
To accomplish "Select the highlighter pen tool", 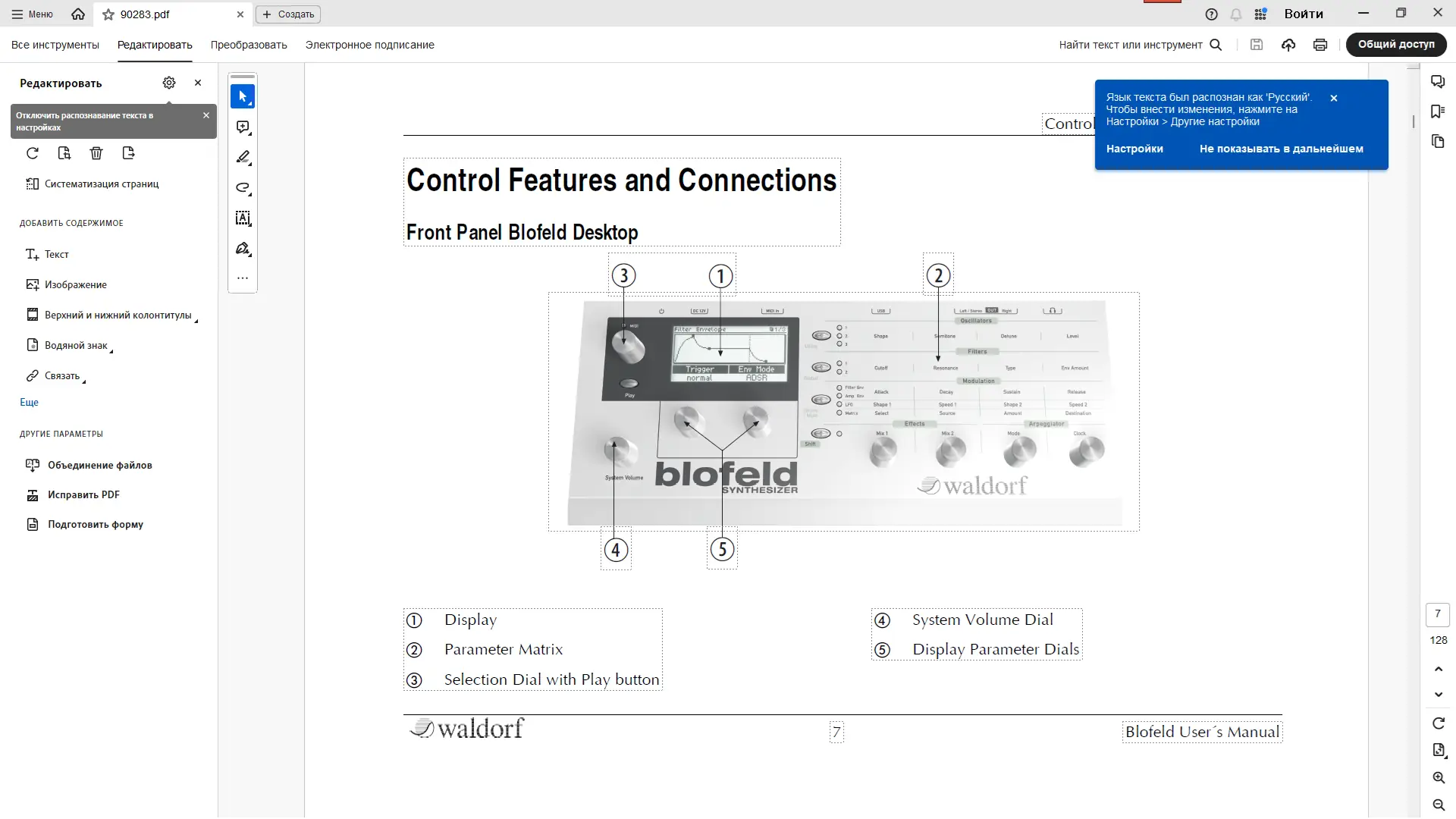I will [x=243, y=158].
